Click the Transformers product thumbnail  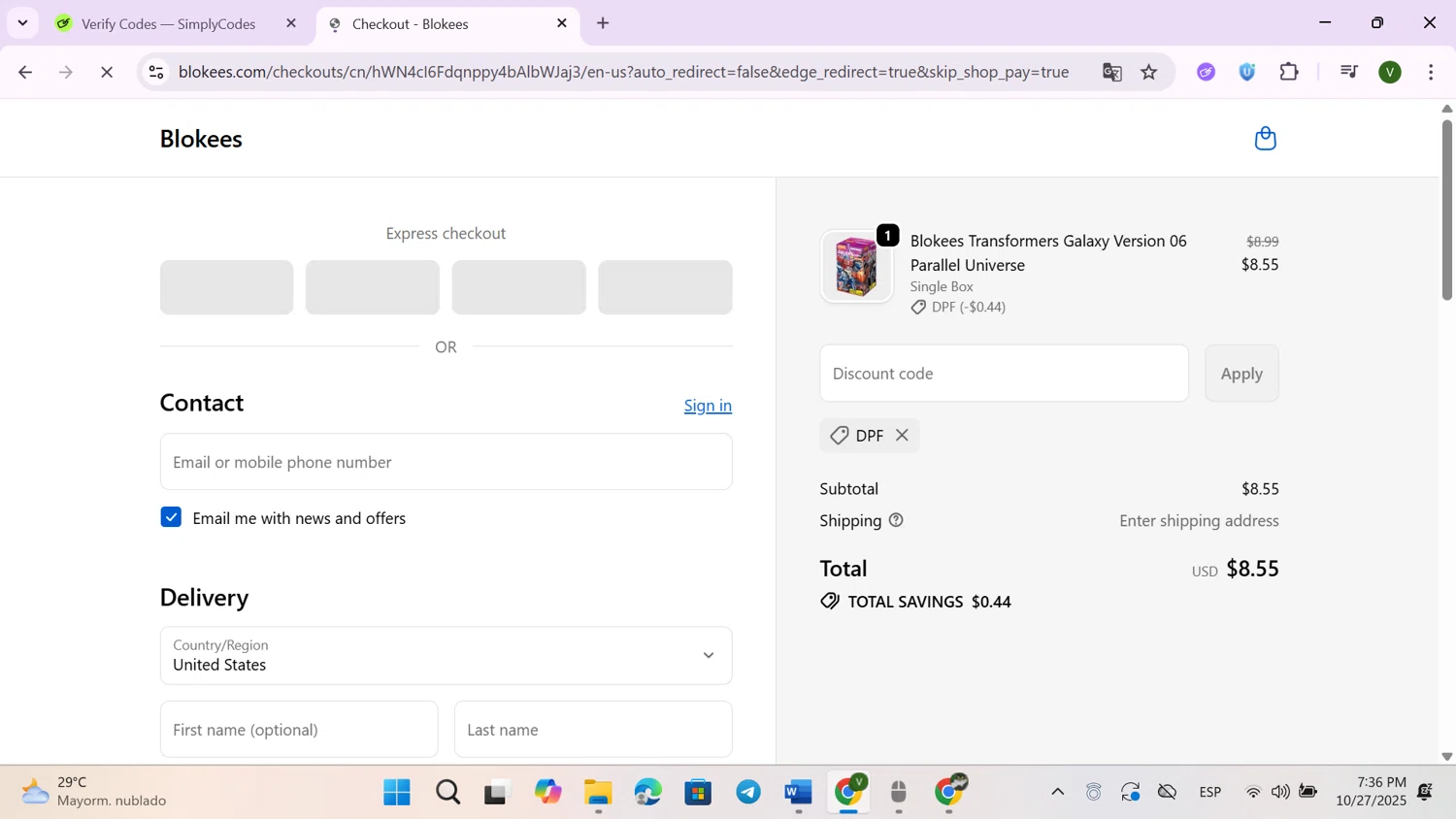click(x=856, y=267)
